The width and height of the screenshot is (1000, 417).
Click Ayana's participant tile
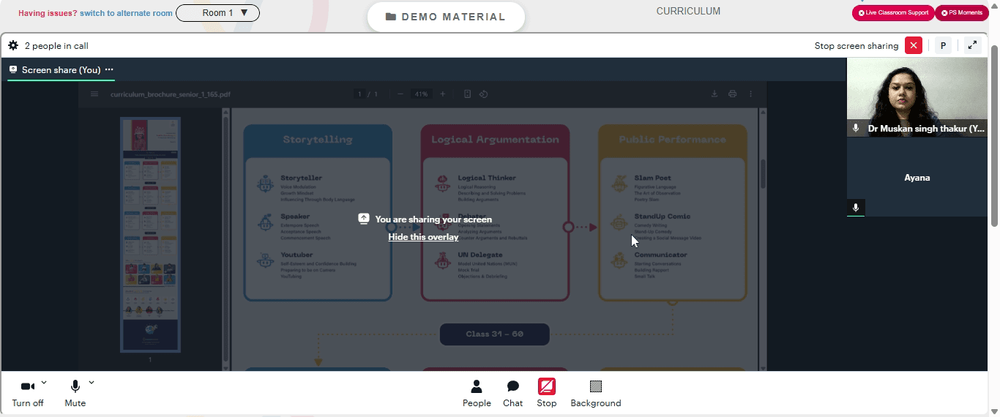click(x=916, y=177)
